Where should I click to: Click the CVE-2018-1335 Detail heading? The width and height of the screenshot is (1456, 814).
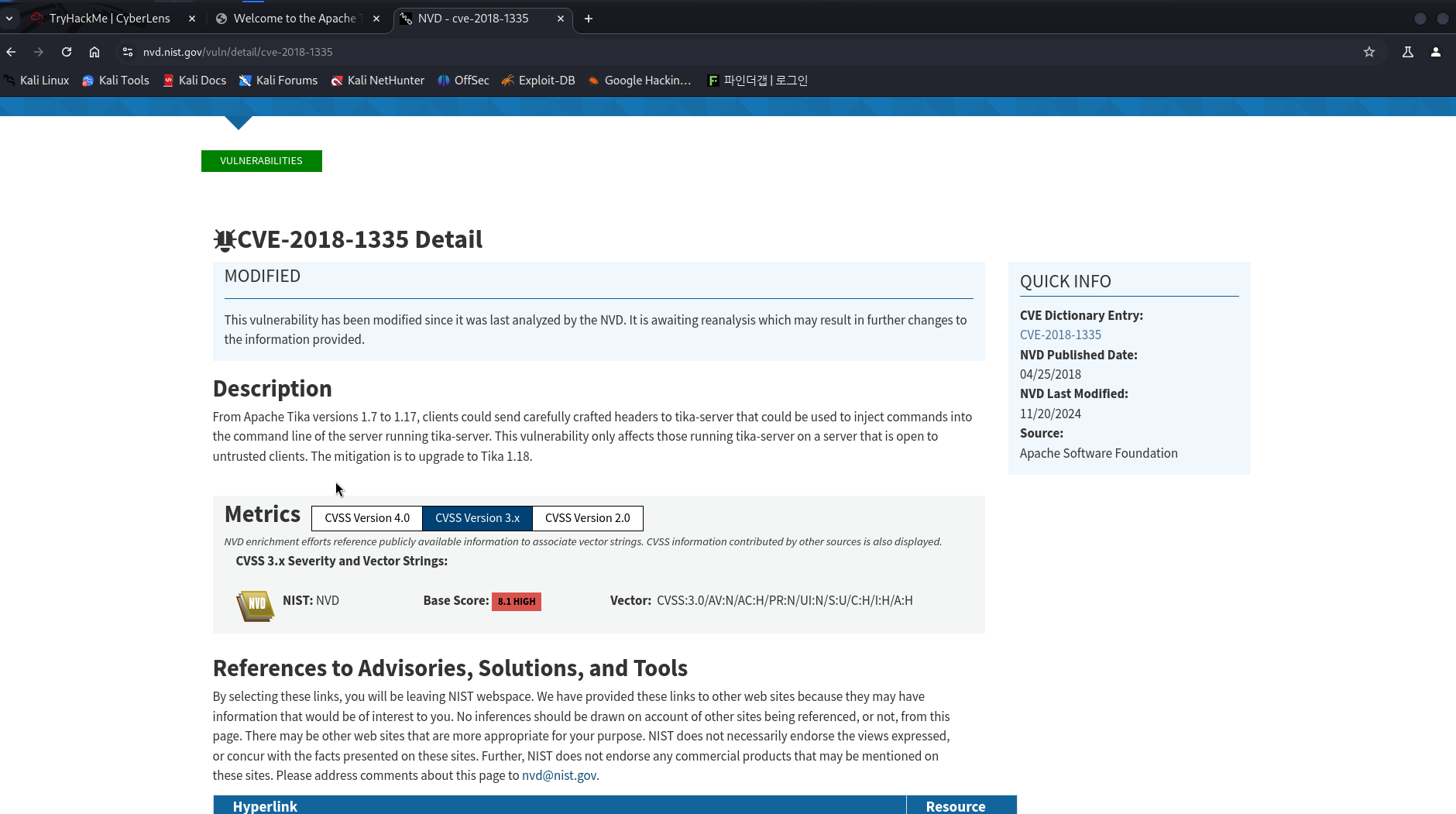click(359, 239)
